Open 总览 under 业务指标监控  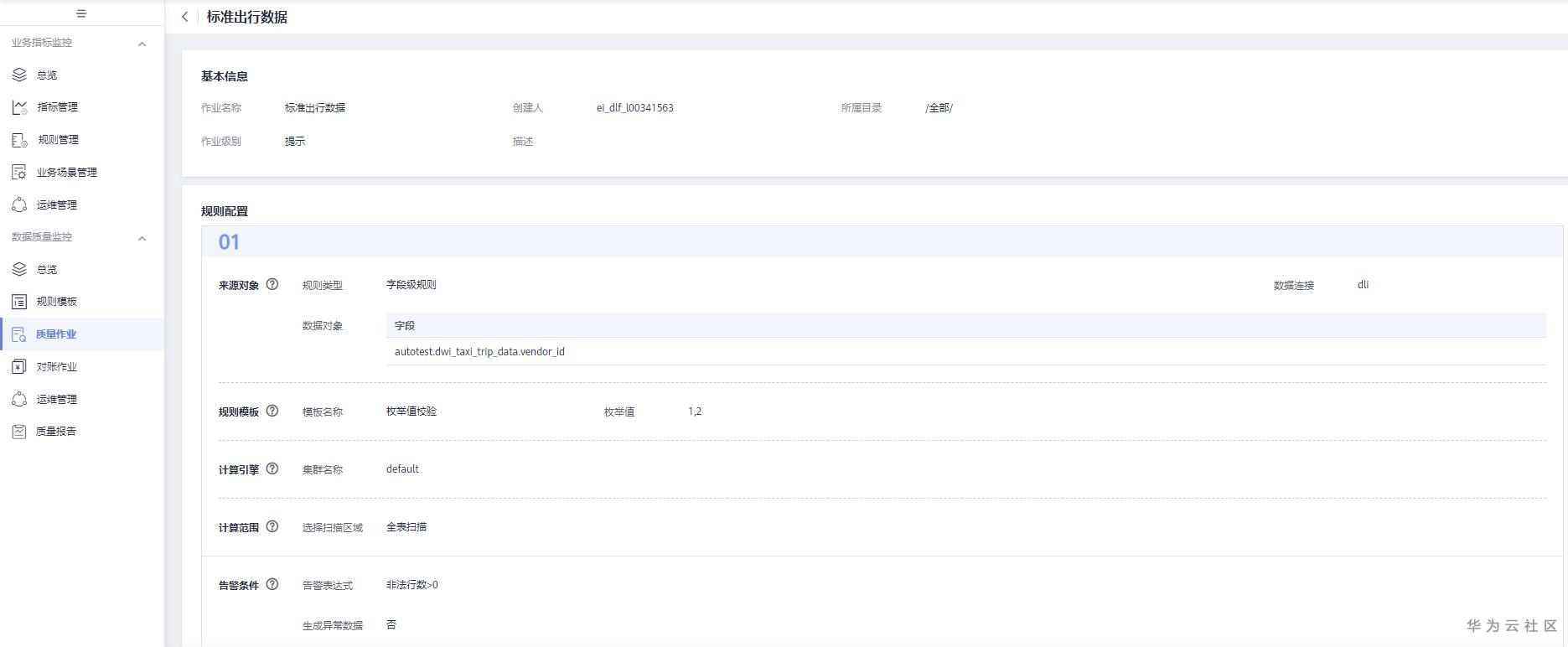click(x=47, y=75)
